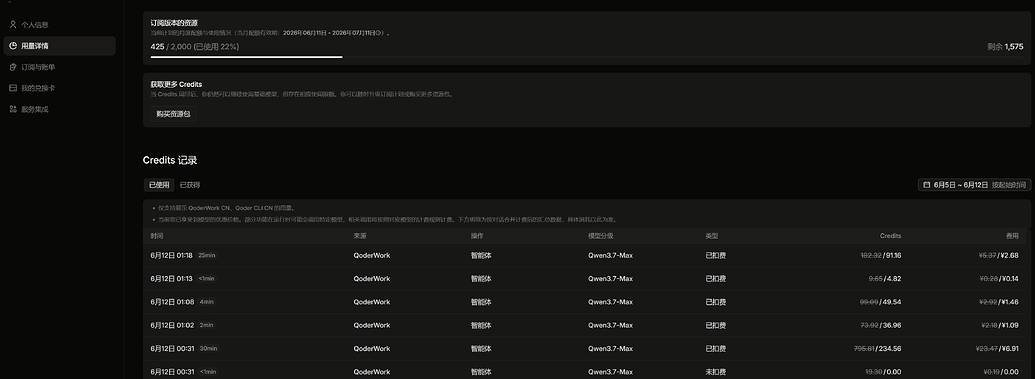Image resolution: width=1035 pixels, height=379 pixels.
Task: Click the 个人信息 person icon in sidebar
Action: 13,24
